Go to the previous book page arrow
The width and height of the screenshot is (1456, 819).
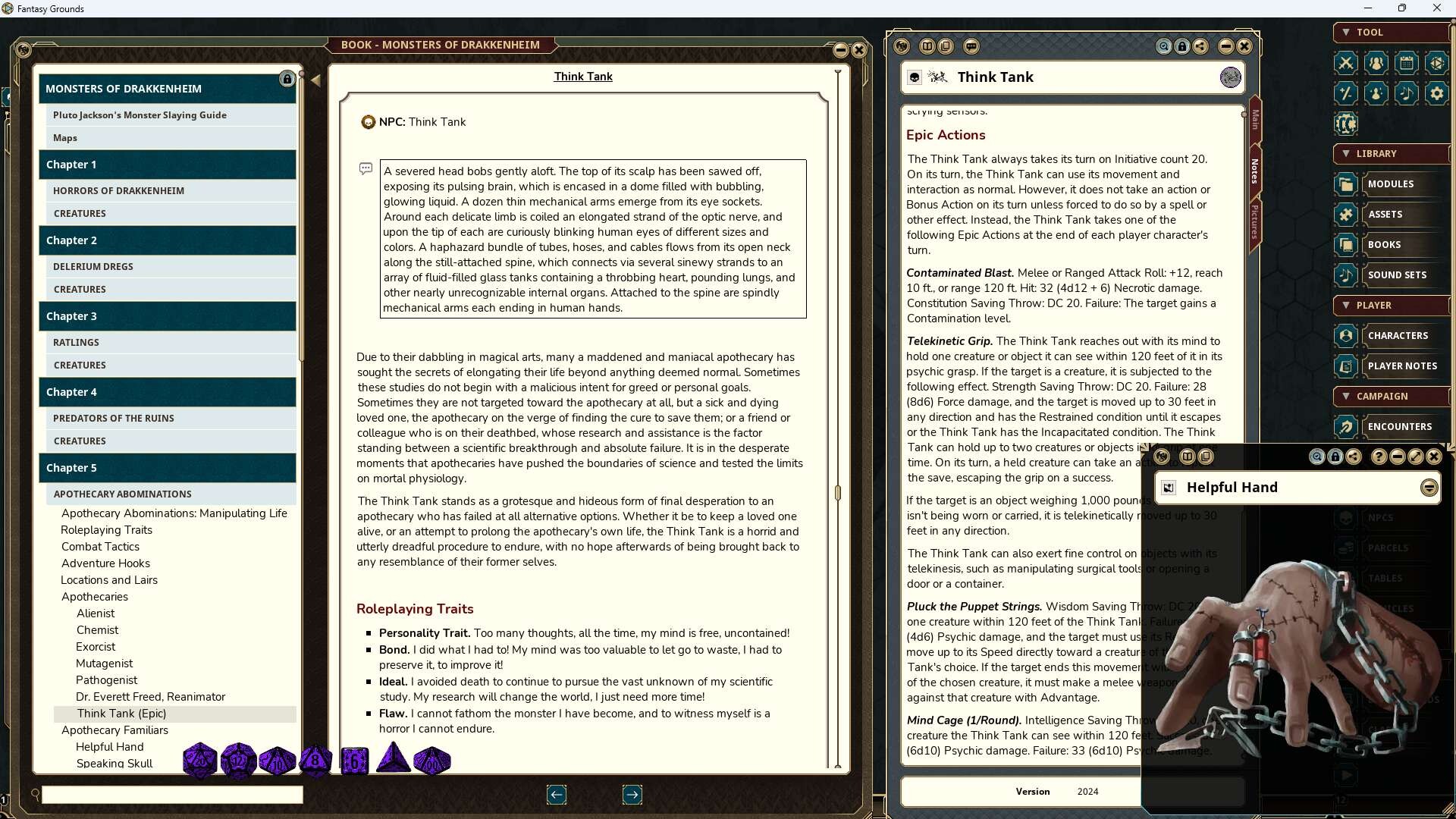pyautogui.click(x=556, y=795)
